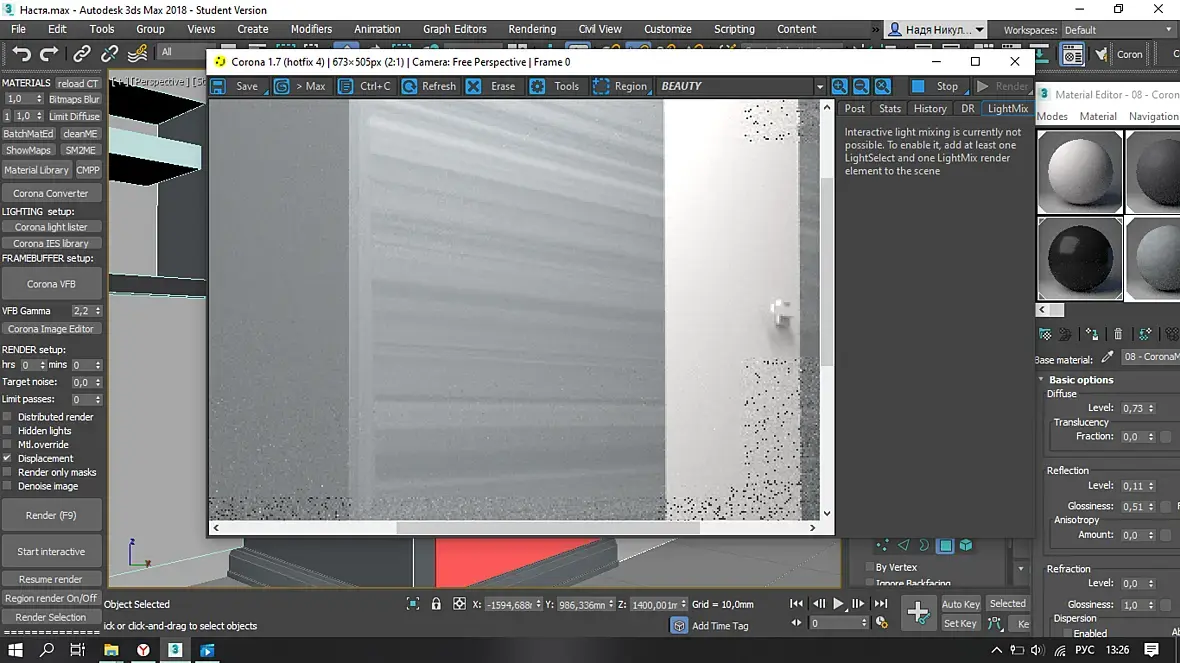Disable the Displacement checkbox

[8, 458]
